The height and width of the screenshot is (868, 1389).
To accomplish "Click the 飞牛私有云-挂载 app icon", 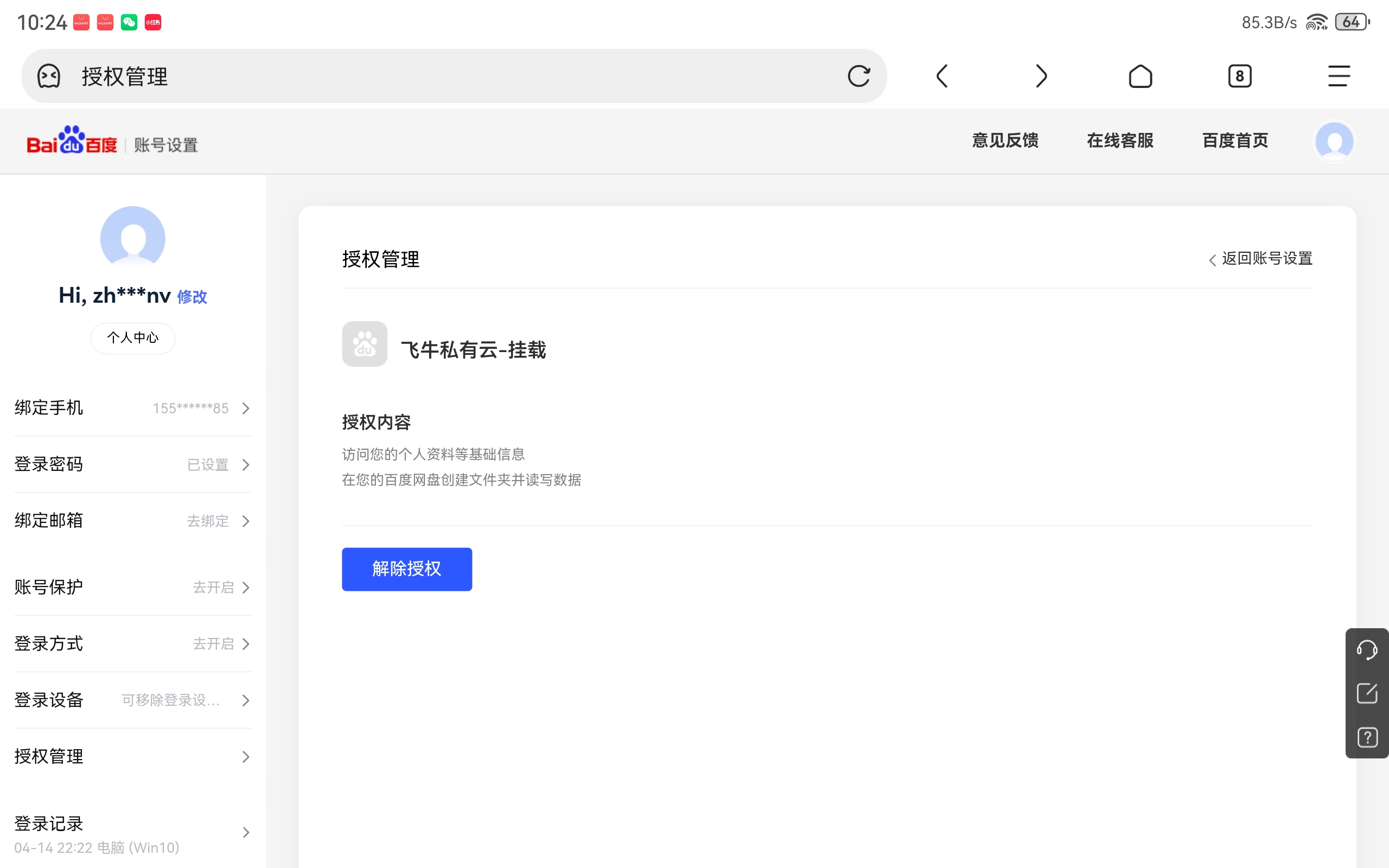I will click(x=365, y=344).
